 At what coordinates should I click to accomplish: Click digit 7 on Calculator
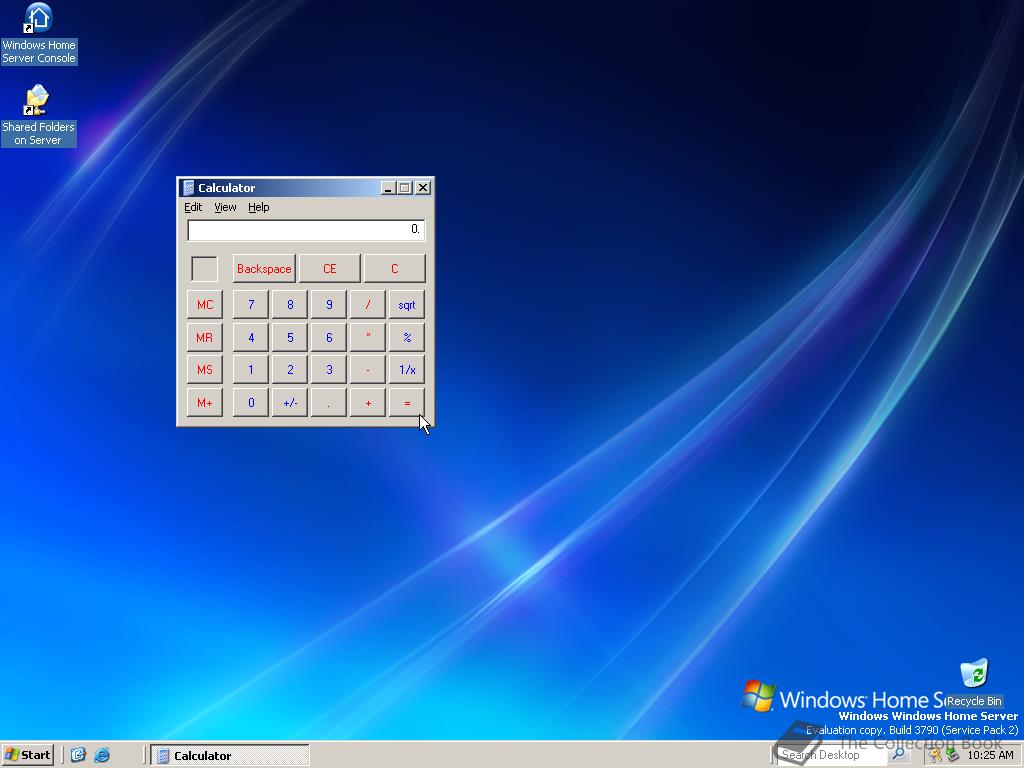[x=251, y=304]
